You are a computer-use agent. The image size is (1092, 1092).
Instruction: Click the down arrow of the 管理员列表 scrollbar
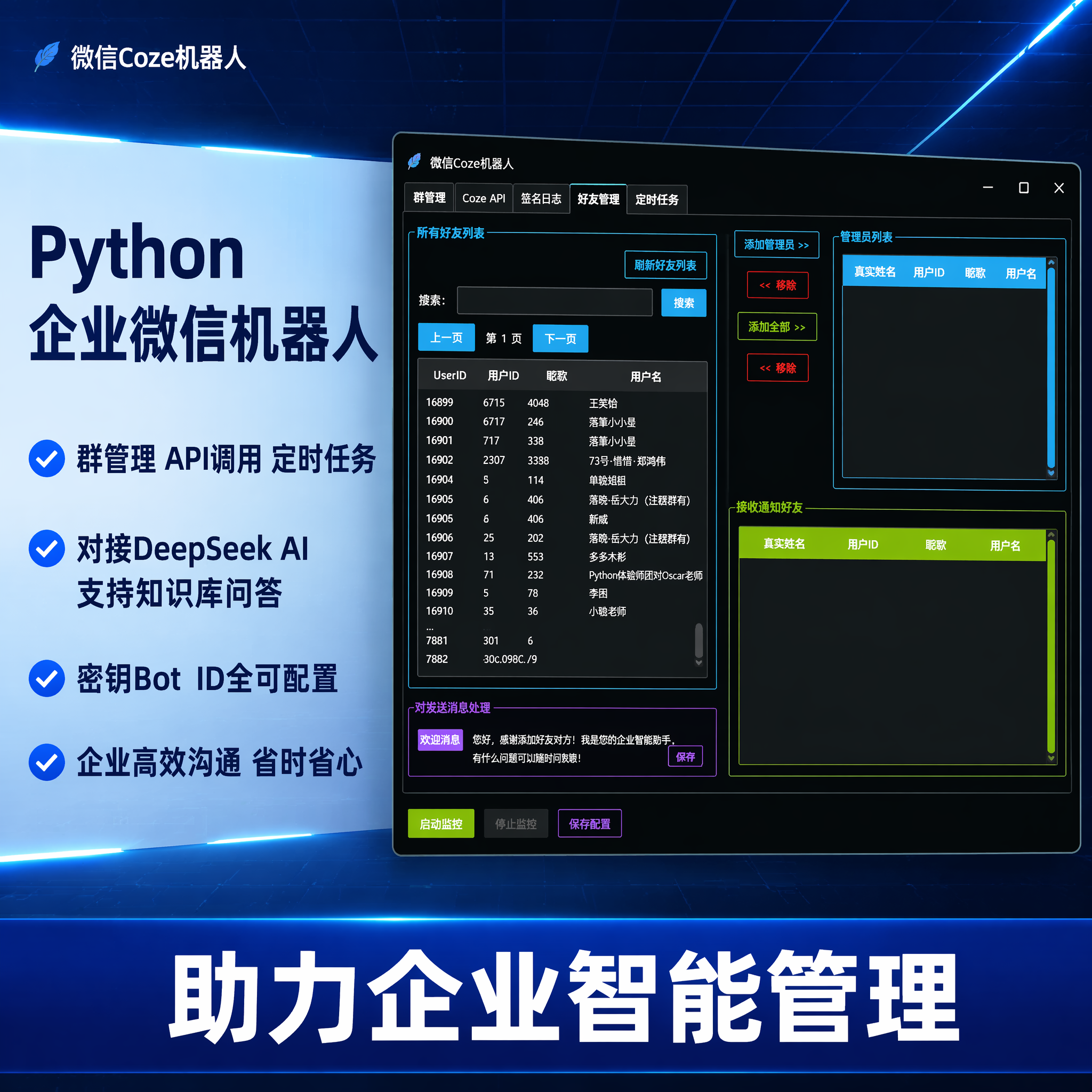tap(1051, 472)
